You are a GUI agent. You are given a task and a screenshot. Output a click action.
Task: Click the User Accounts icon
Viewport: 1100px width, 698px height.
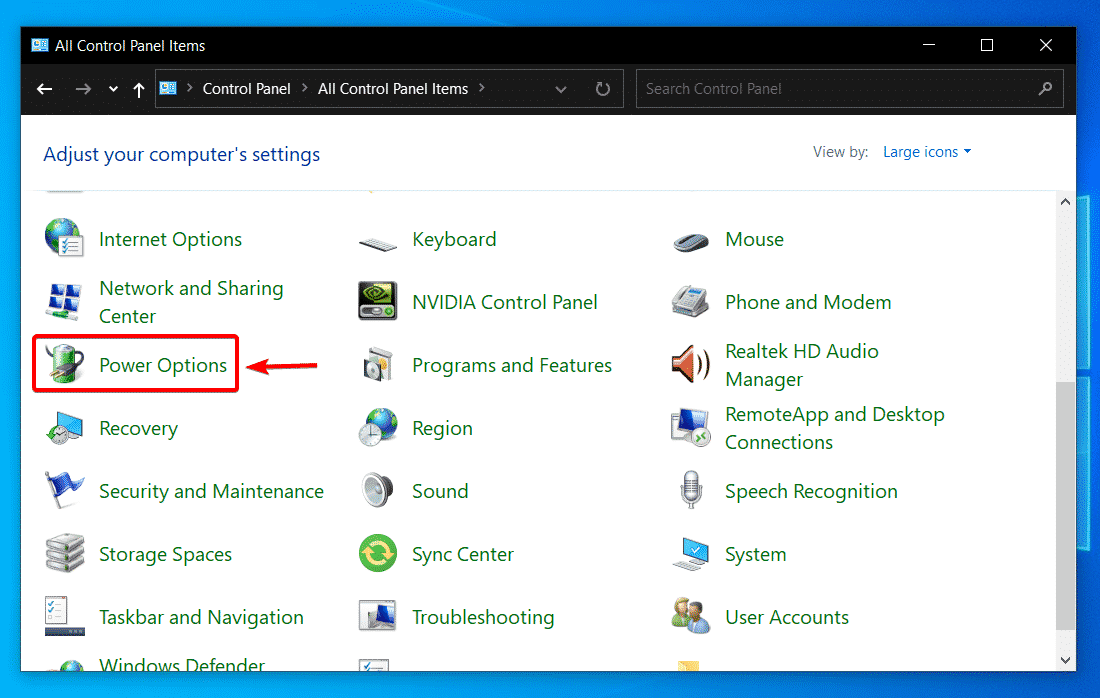[691, 616]
